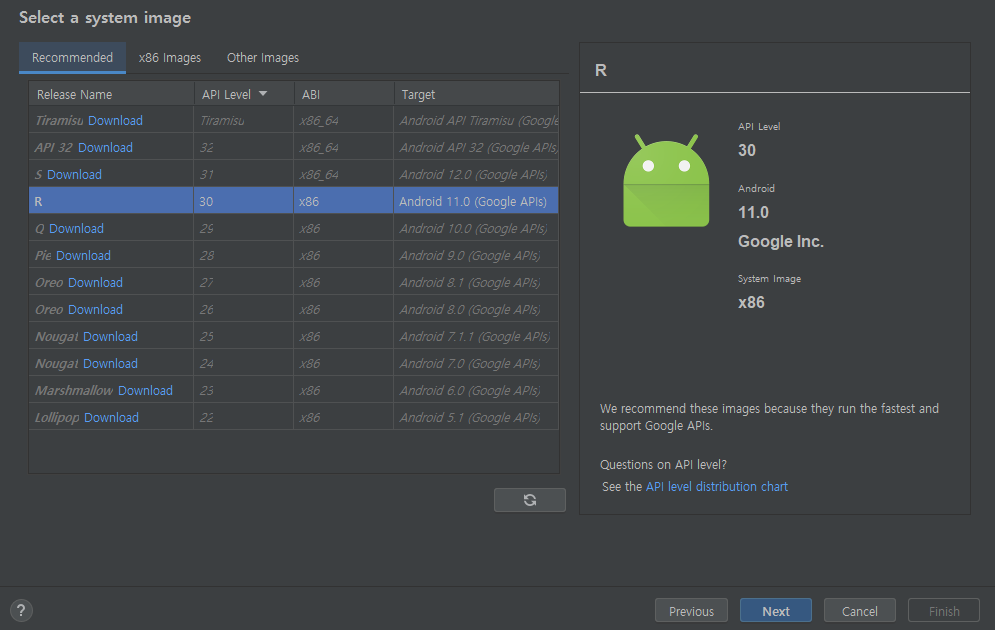Download the Tiramisu system image
The width and height of the screenshot is (995, 630).
[115, 121]
